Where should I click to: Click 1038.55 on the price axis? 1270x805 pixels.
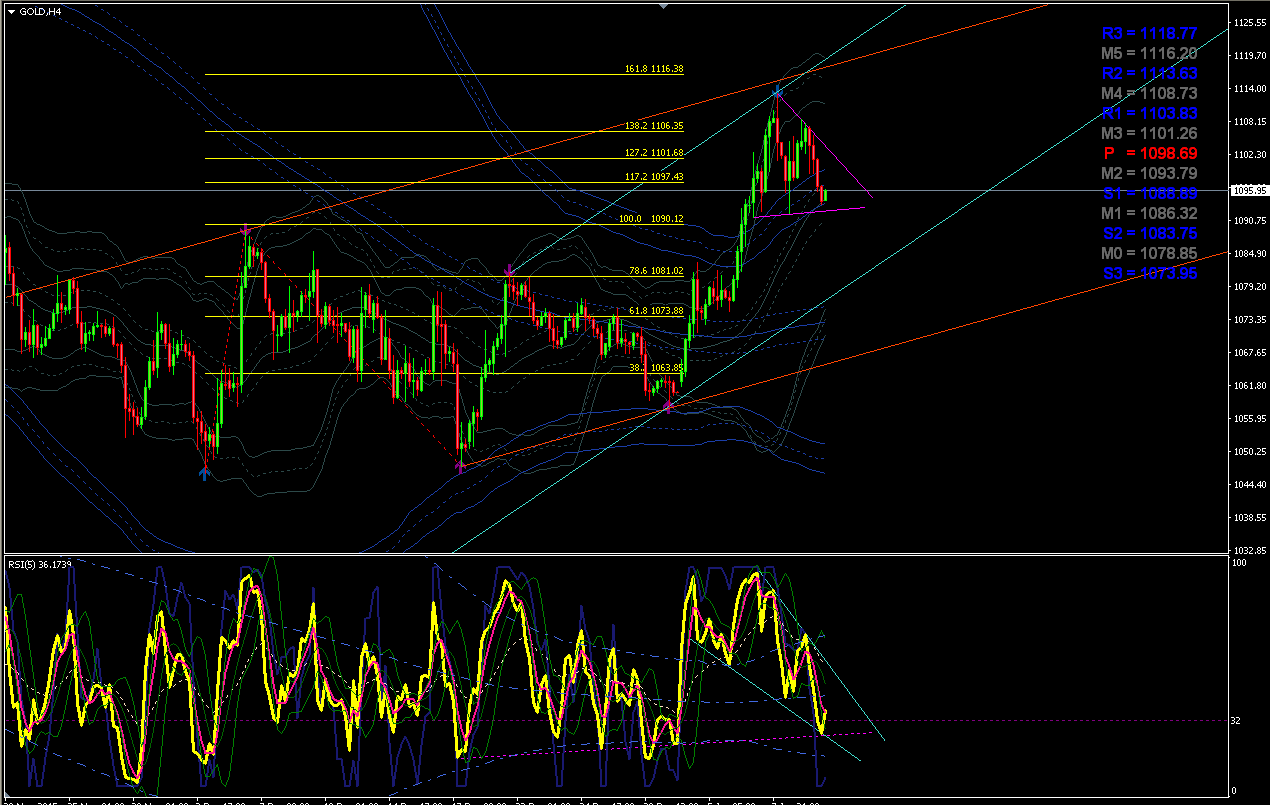[x=1250, y=518]
